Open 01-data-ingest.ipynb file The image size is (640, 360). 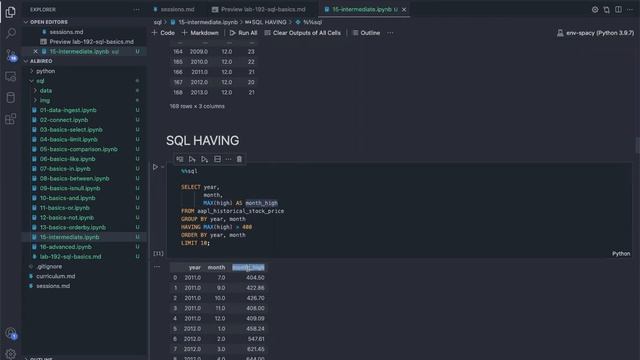pos(68,110)
